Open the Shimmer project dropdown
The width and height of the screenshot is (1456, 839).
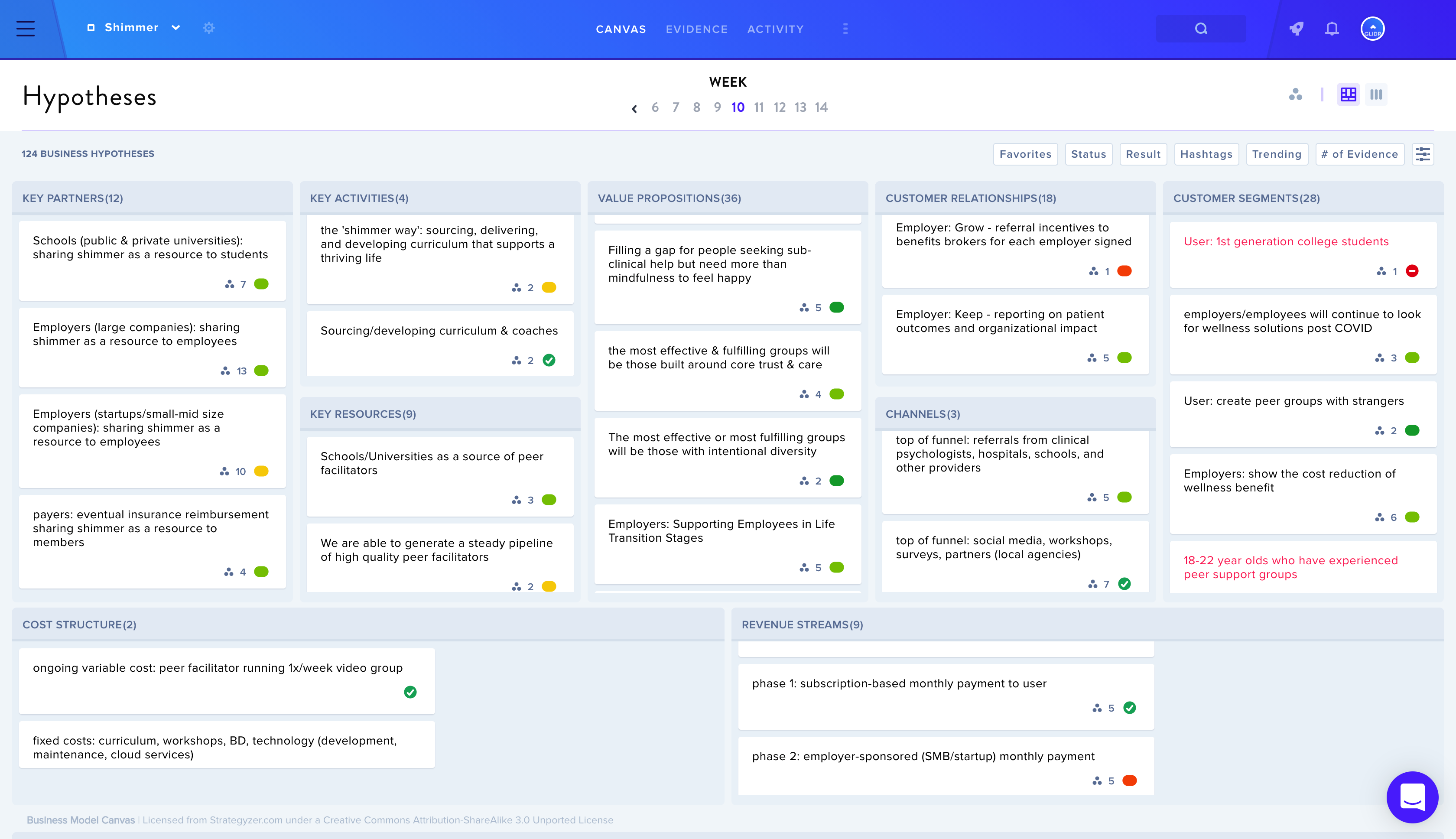(x=176, y=28)
